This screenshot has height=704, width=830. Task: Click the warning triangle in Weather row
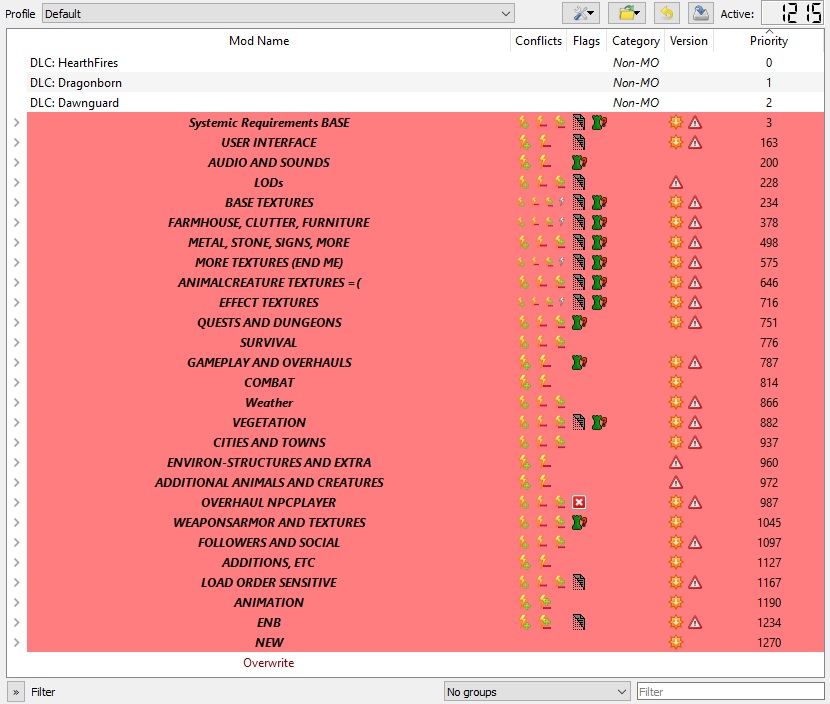(695, 403)
